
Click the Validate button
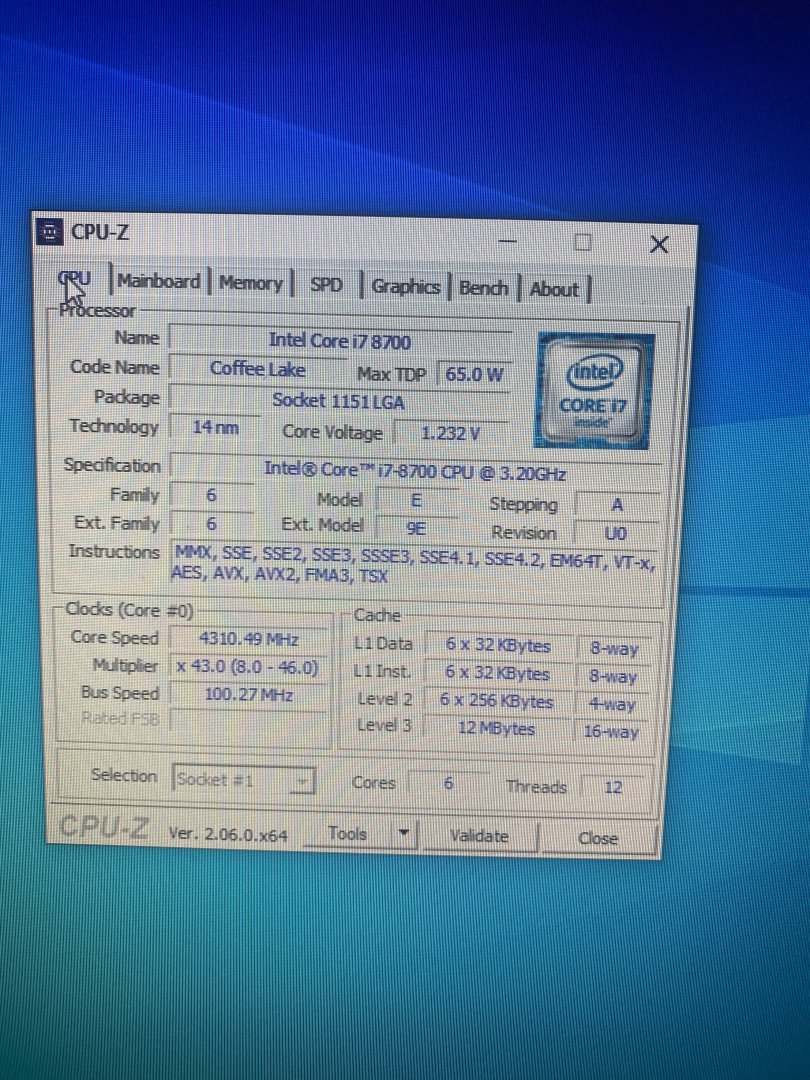[x=479, y=836]
